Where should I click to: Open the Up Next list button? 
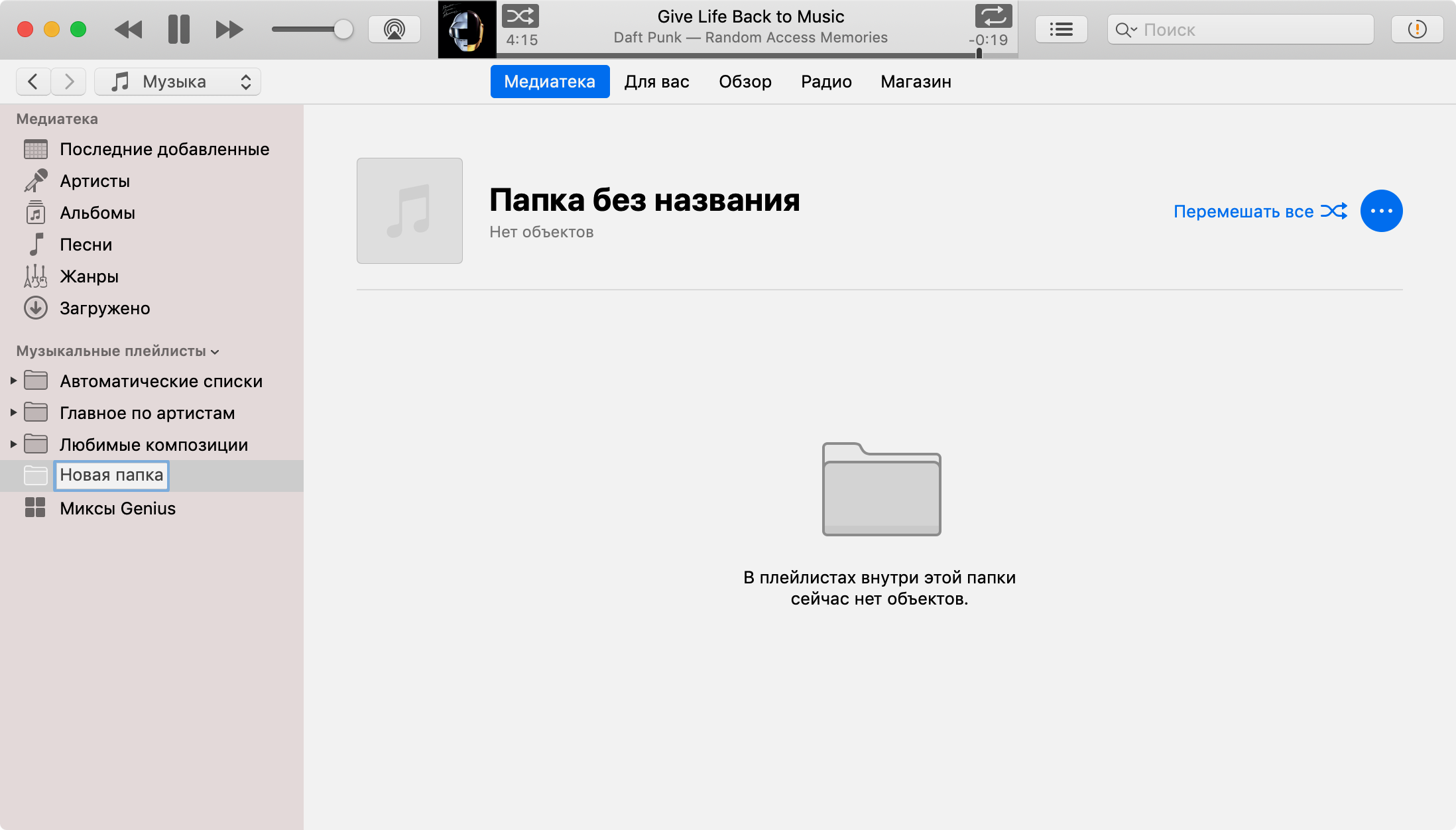click(x=1061, y=29)
